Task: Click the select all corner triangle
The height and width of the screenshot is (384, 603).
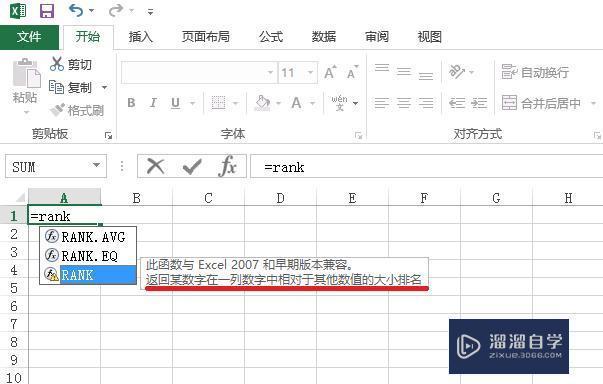Action: click(x=20, y=198)
